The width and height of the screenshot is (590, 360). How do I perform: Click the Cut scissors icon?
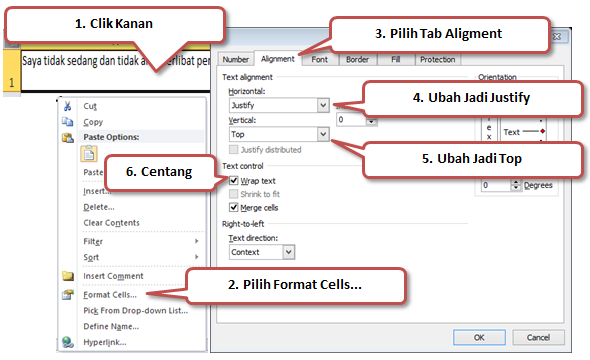point(67,106)
